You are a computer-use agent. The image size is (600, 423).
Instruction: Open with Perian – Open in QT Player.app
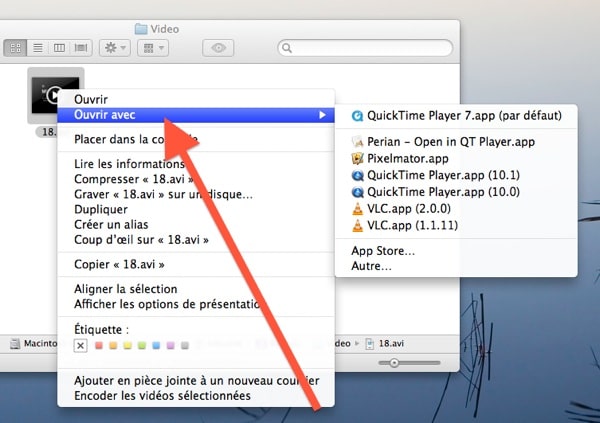pos(456,142)
